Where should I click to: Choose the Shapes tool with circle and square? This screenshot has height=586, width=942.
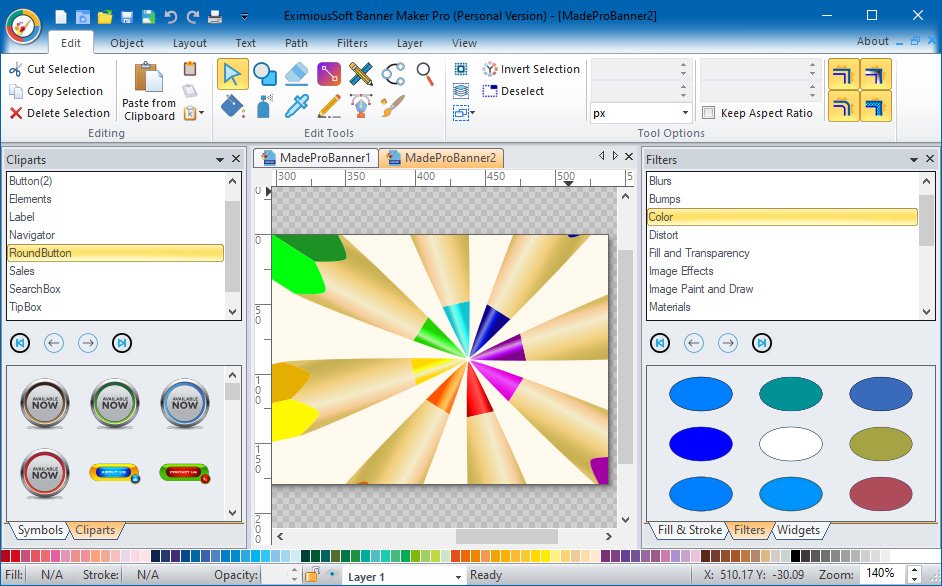click(265, 75)
